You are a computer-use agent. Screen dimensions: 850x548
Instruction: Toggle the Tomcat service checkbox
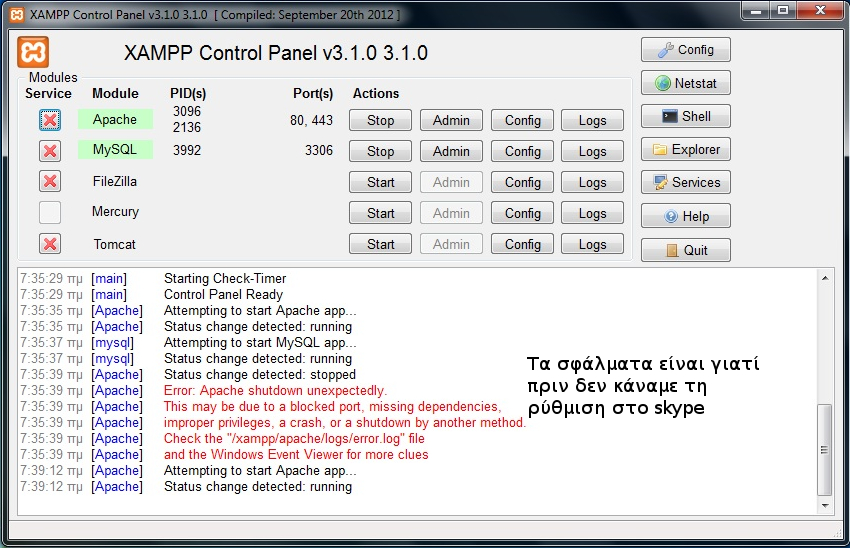50,244
